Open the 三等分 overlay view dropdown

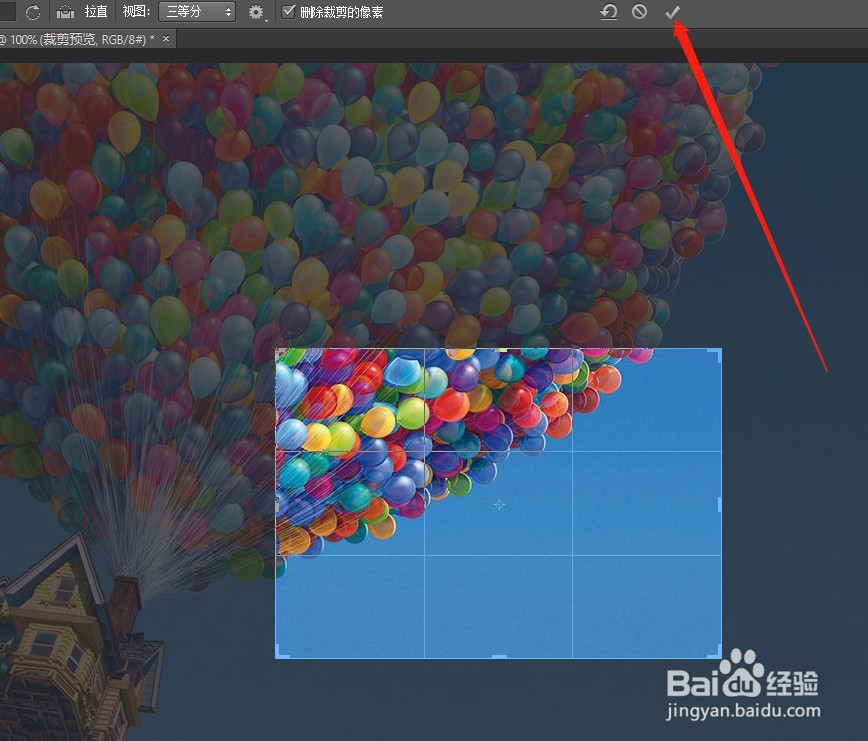pyautogui.click(x=197, y=12)
